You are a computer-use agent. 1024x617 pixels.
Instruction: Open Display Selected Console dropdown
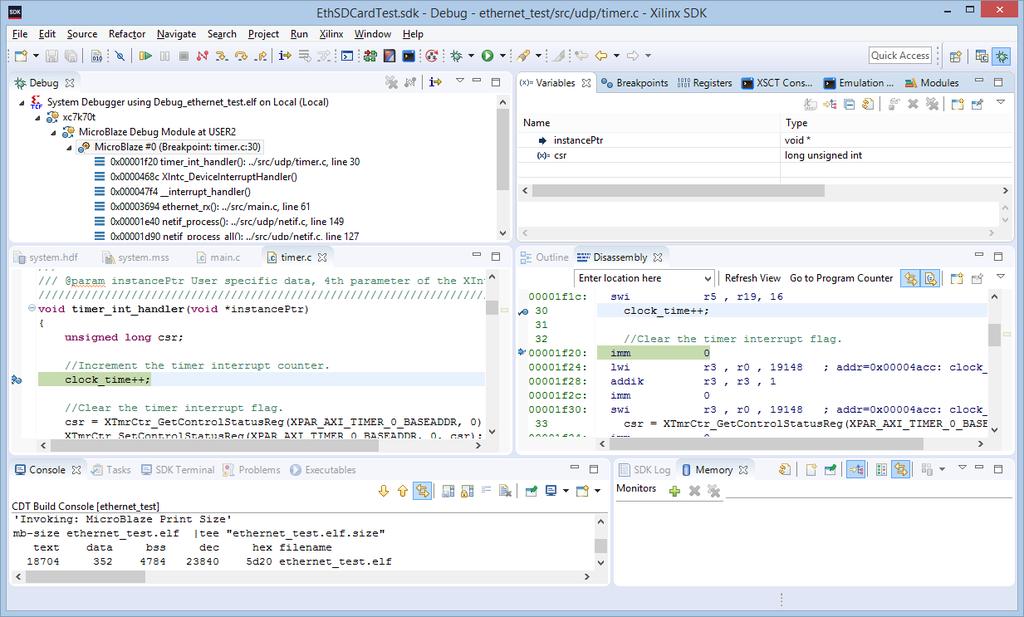(x=565, y=490)
